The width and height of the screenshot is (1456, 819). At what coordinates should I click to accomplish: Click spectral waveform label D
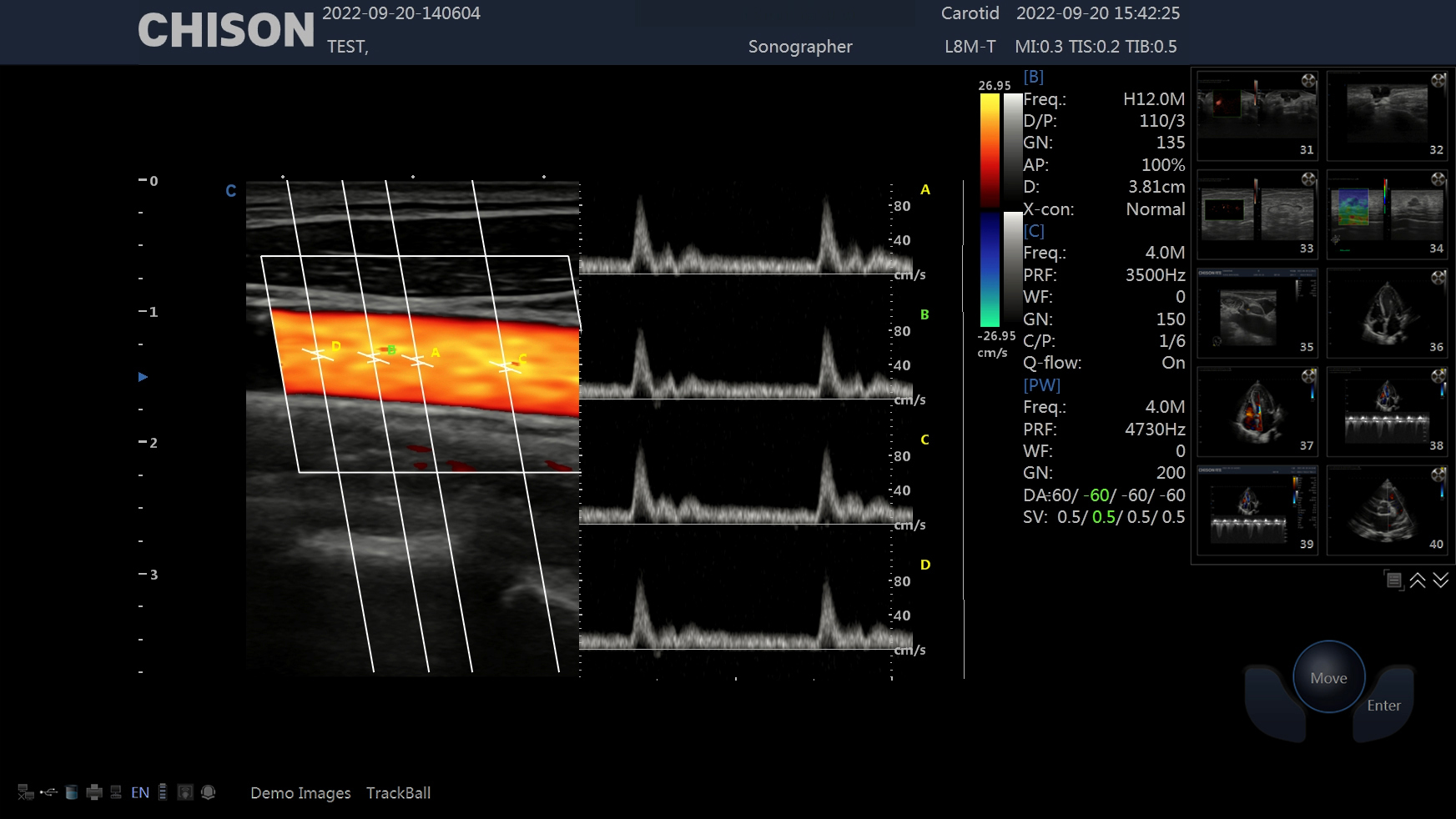click(x=925, y=565)
